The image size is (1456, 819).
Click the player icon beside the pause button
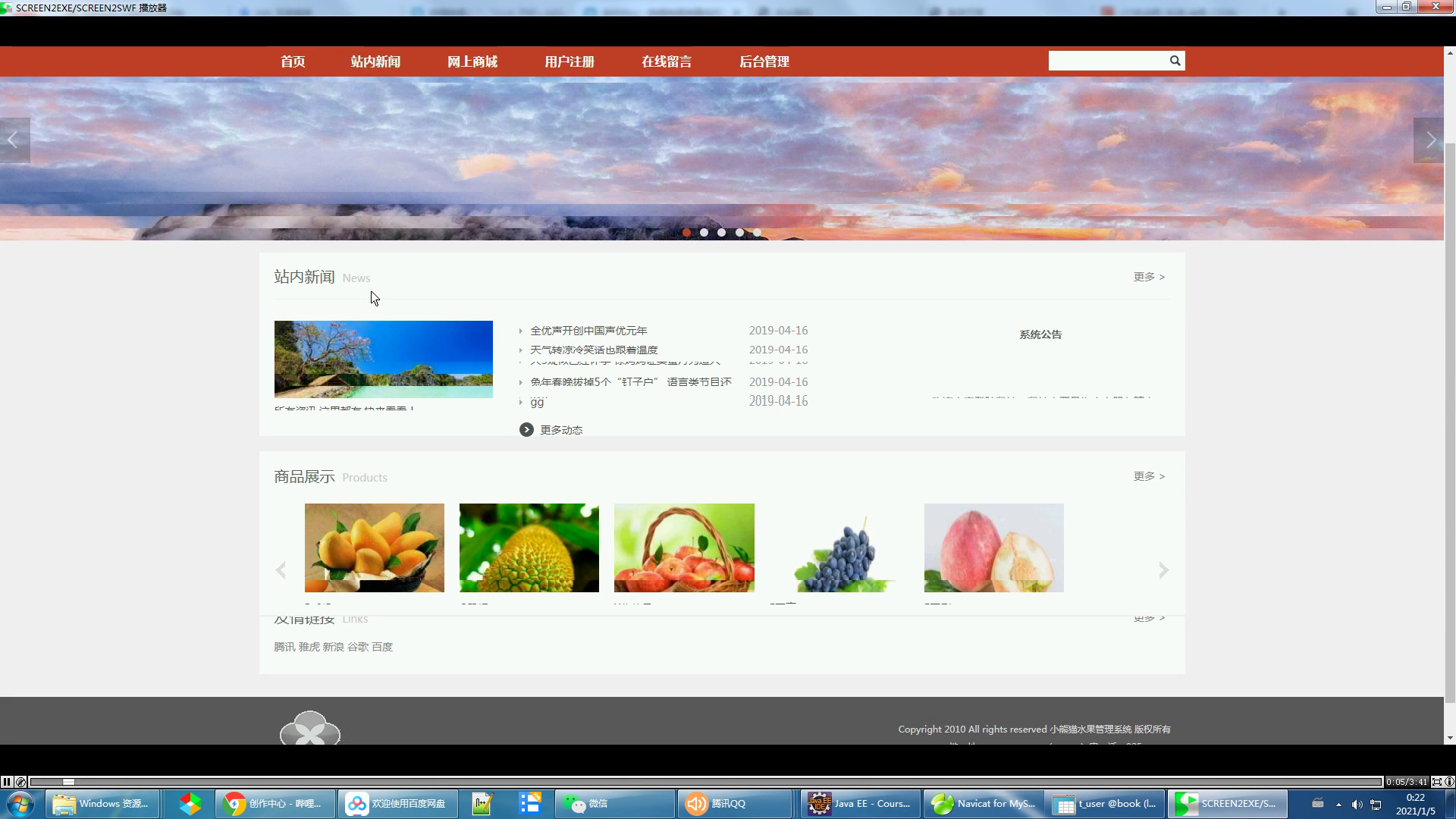pos(20,782)
